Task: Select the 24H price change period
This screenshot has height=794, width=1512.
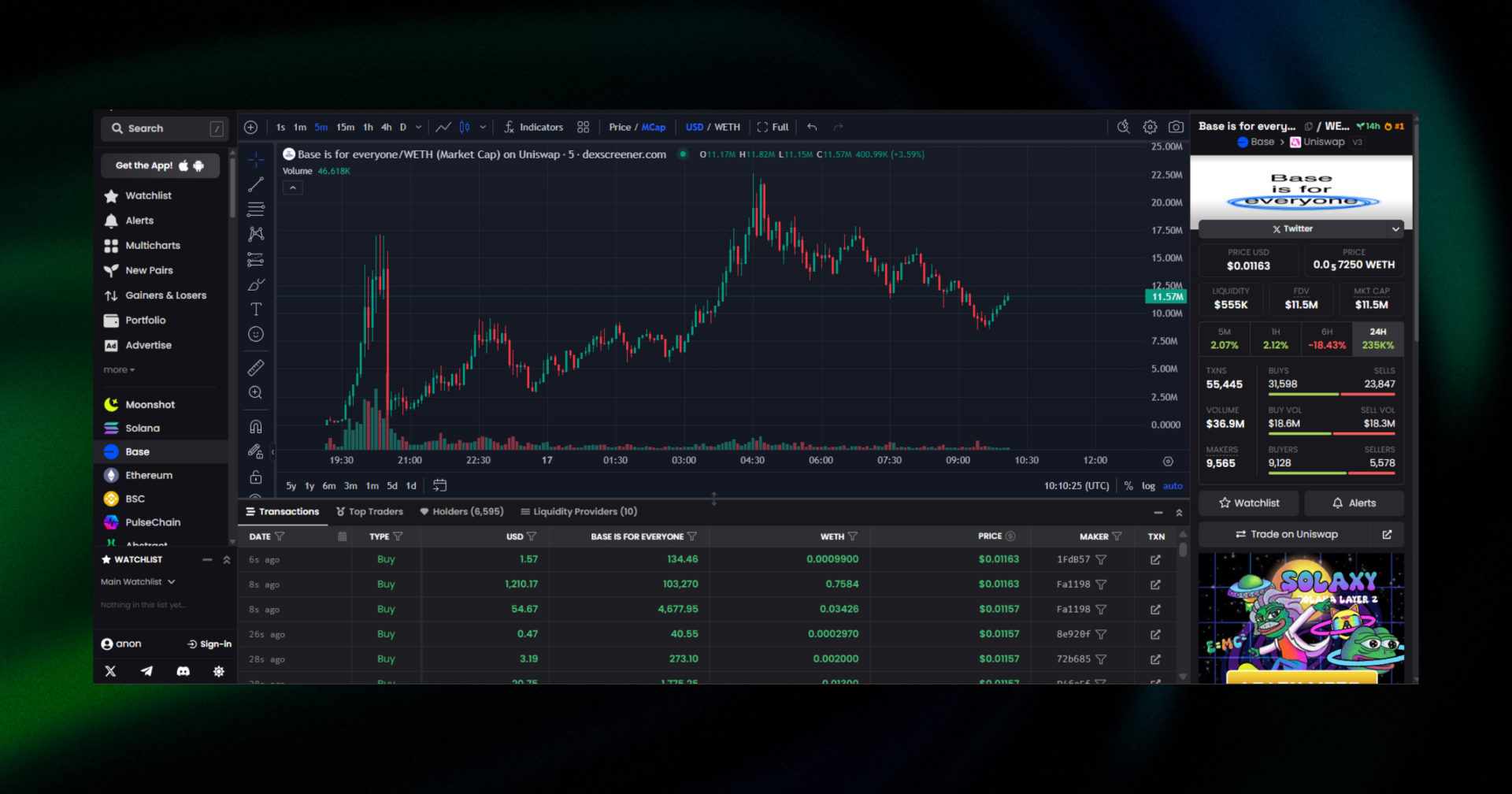Action: click(x=1377, y=339)
